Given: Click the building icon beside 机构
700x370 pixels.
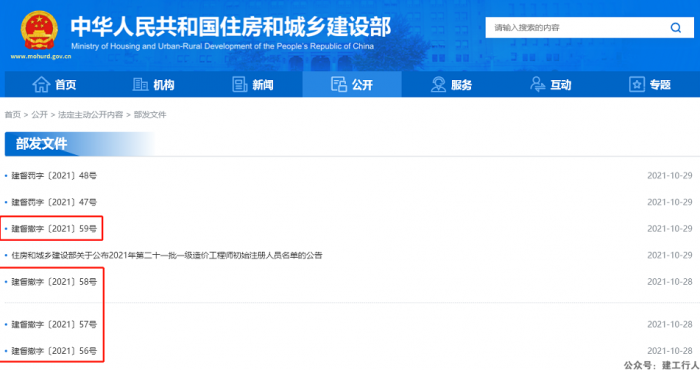Looking at the screenshot, I should point(140,84).
